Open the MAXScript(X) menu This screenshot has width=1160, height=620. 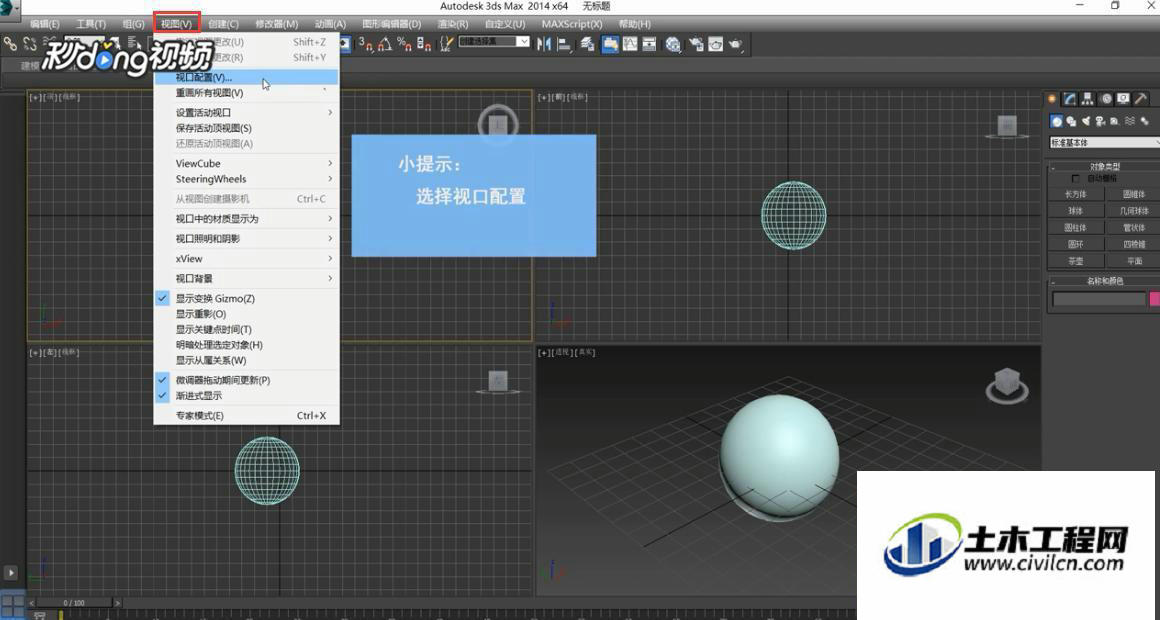571,24
